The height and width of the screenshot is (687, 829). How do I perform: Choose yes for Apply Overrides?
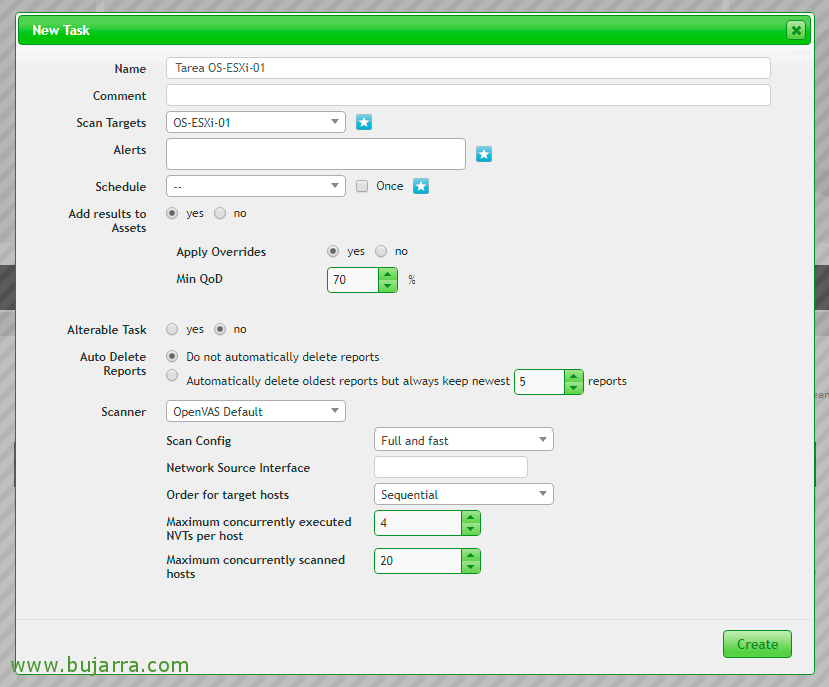click(333, 251)
